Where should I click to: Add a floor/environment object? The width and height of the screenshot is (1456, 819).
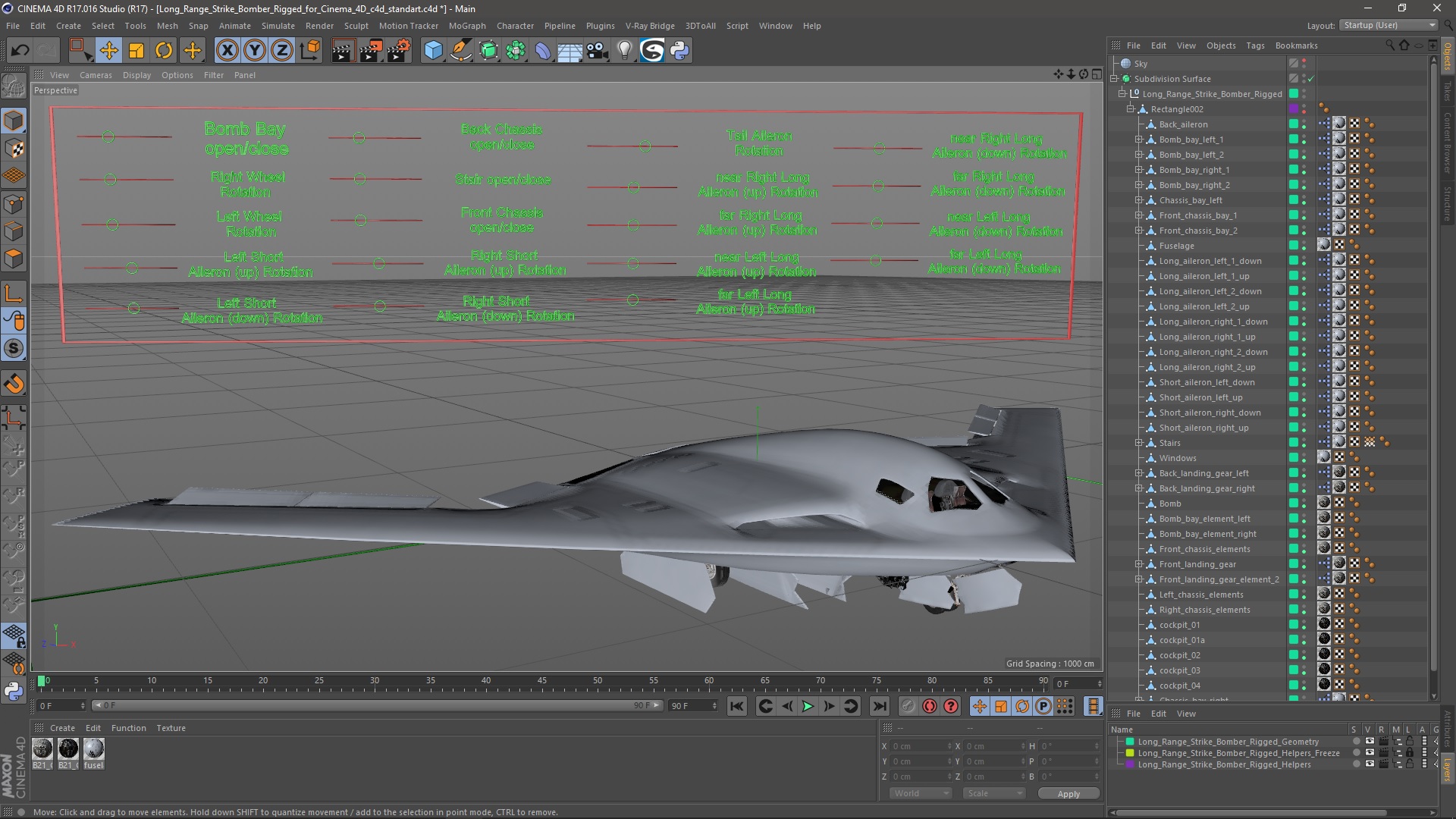pyautogui.click(x=570, y=51)
